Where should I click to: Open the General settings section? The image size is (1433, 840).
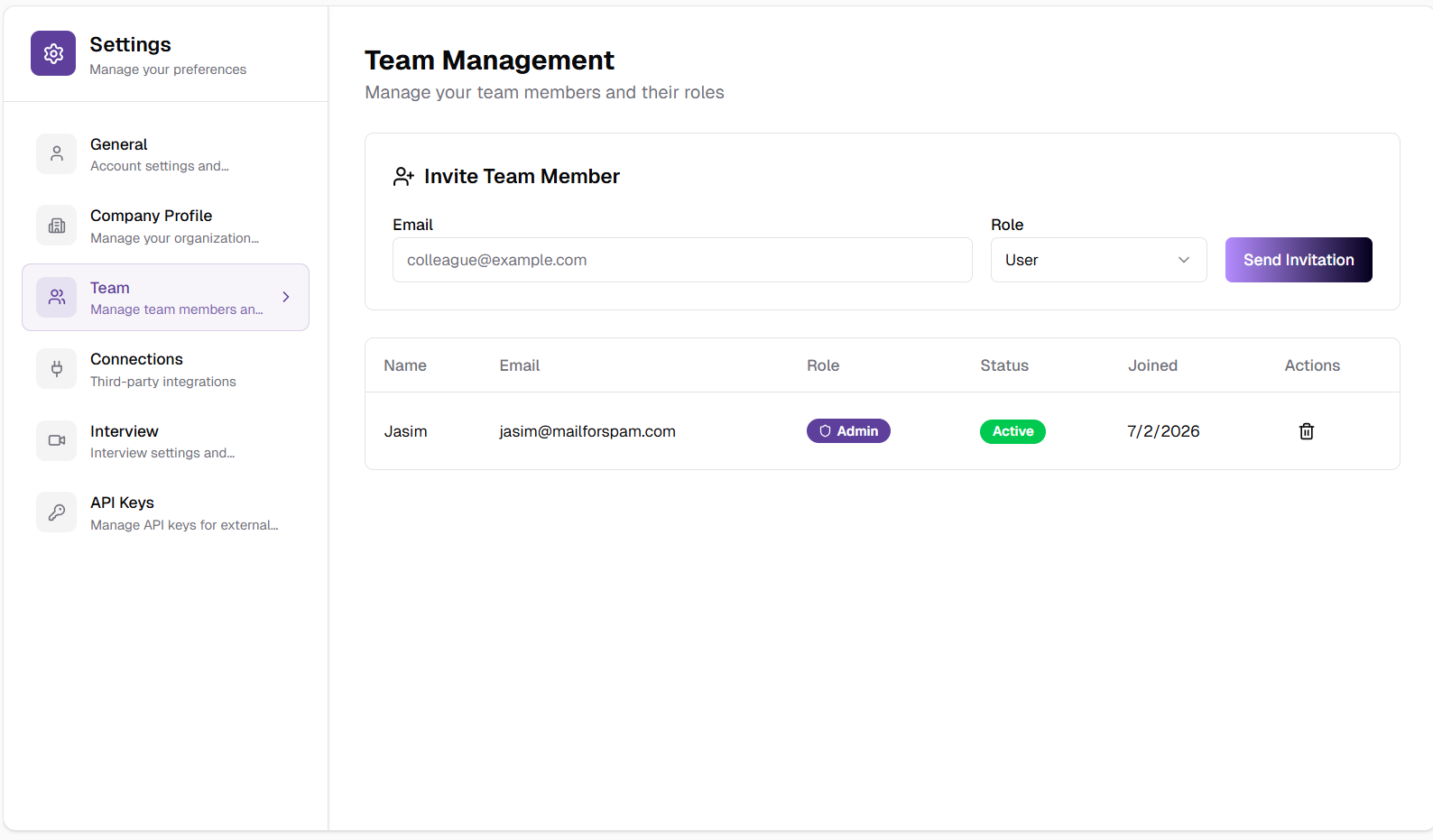[159, 154]
